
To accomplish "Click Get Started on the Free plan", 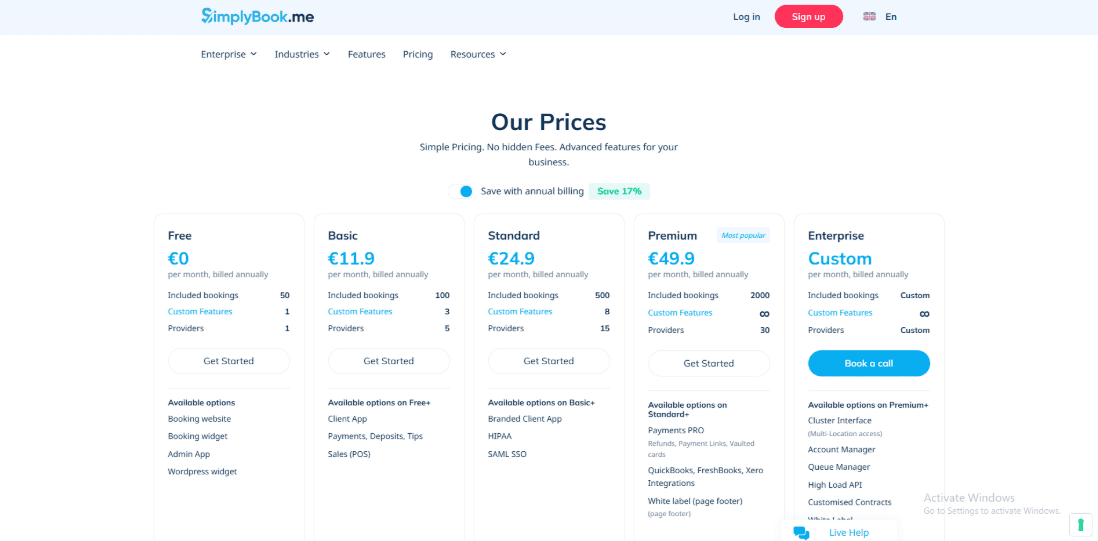I will pos(229,361).
